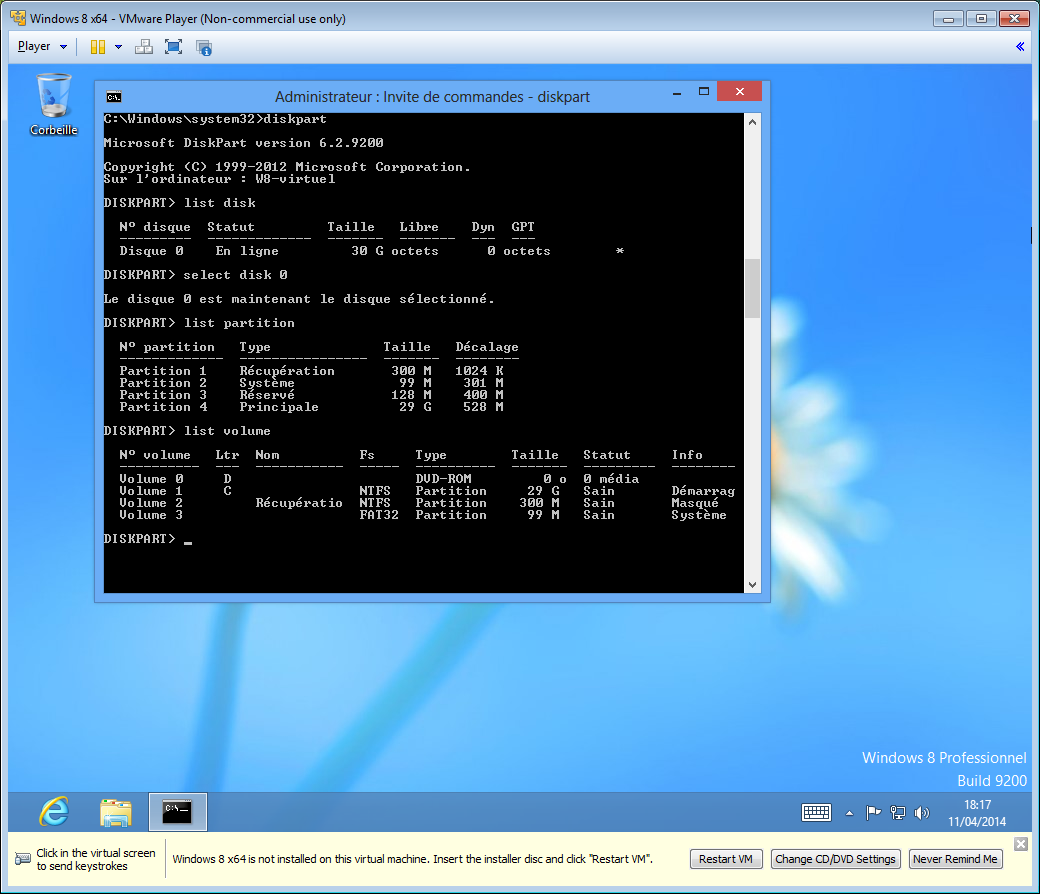Image resolution: width=1040 pixels, height=894 pixels.
Task: Click Change CD/DVD Settings button
Action: [x=835, y=859]
